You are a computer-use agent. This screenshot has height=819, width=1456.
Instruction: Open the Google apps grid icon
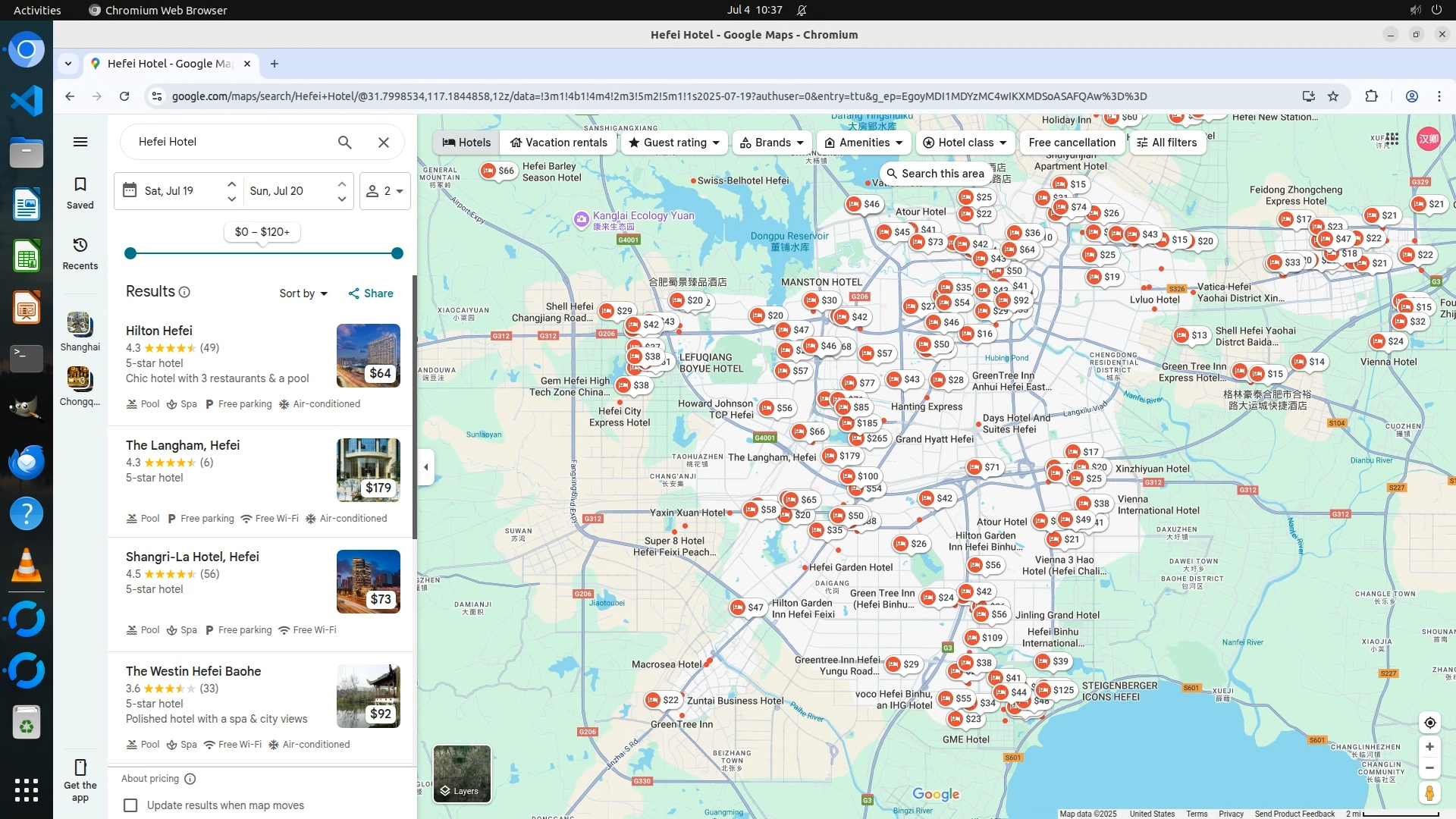pyautogui.click(x=1392, y=139)
